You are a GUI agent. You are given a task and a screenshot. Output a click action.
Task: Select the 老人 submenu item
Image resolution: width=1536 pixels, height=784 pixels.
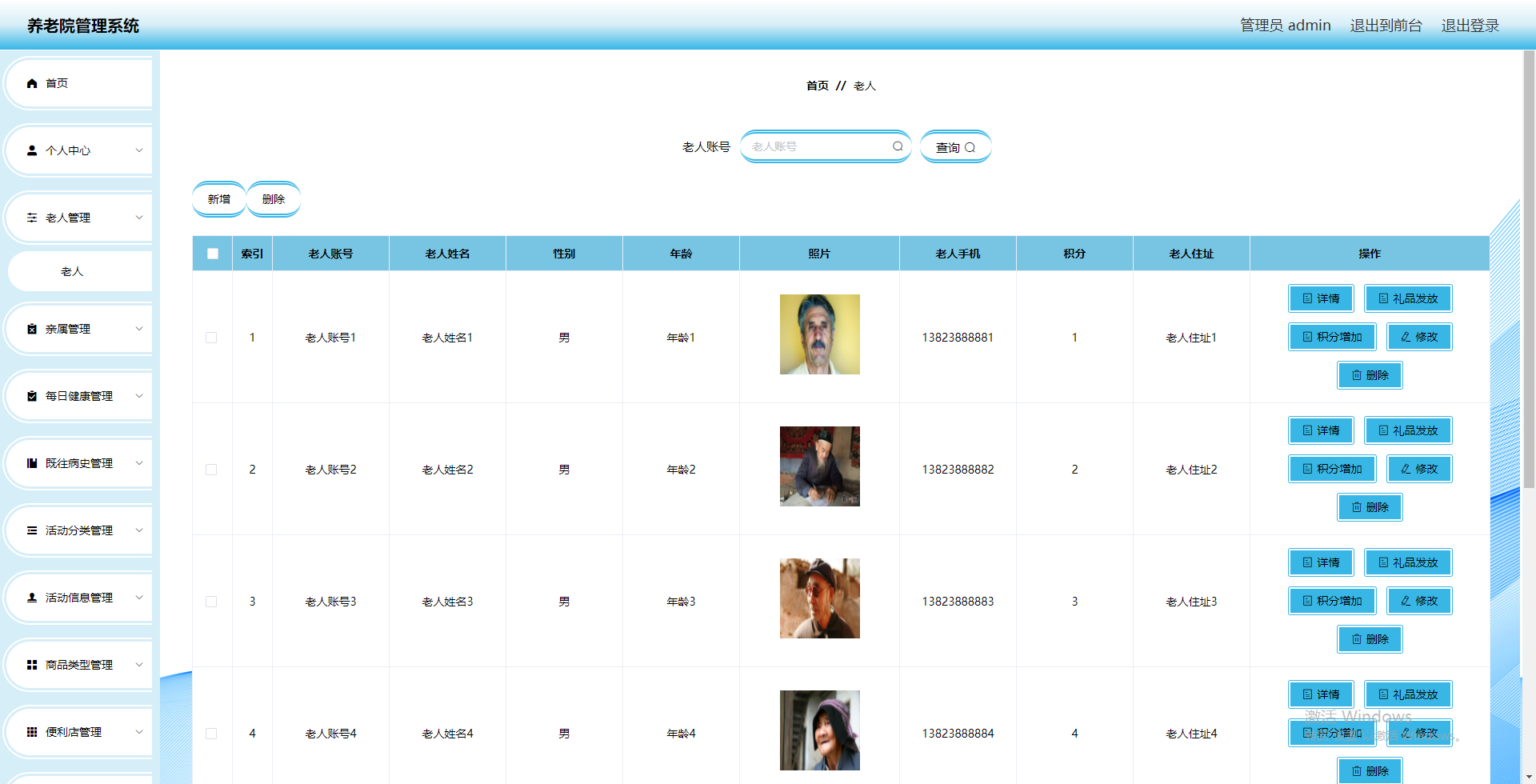tap(79, 272)
